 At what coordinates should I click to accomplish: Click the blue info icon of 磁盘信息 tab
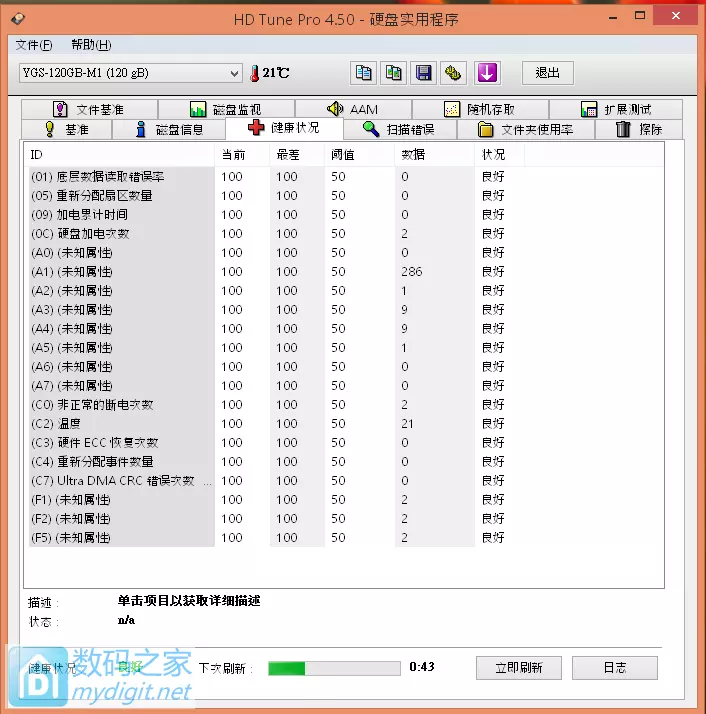pyautogui.click(x=141, y=129)
